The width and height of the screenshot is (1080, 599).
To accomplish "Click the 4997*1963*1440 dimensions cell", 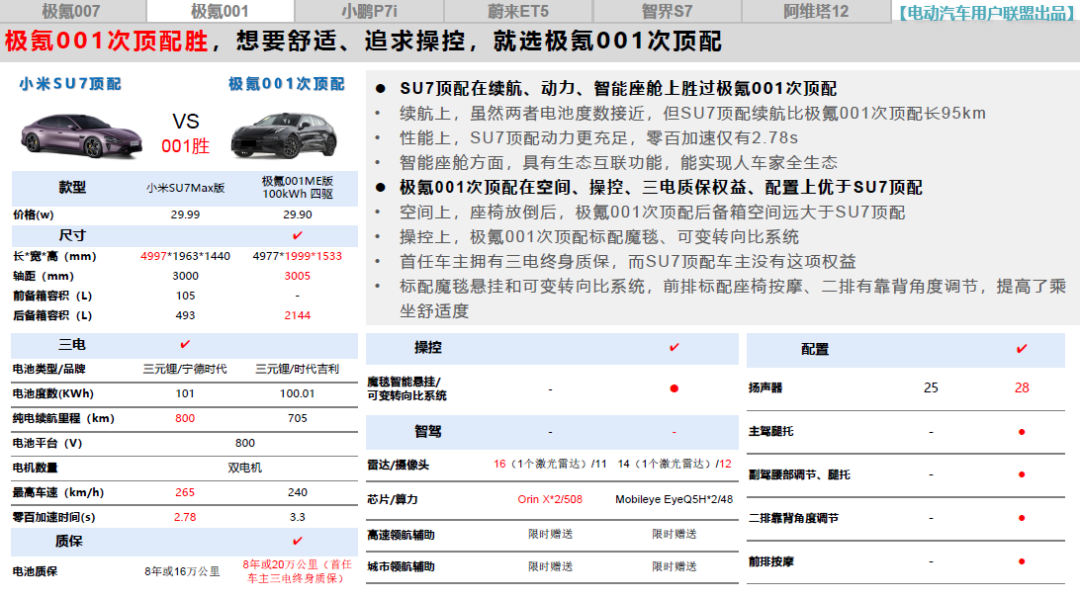I will 185,256.
